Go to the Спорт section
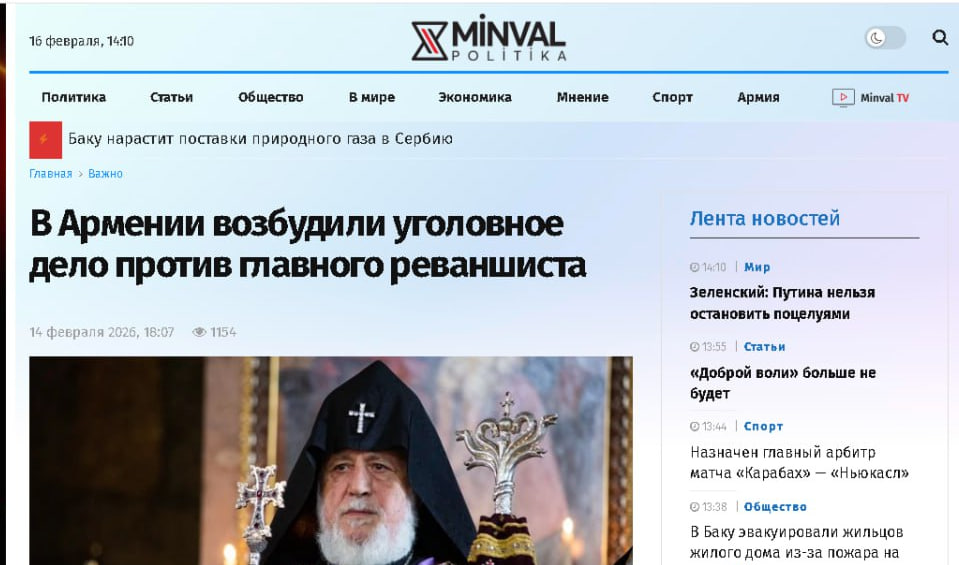The height and width of the screenshot is (565, 959). click(672, 97)
